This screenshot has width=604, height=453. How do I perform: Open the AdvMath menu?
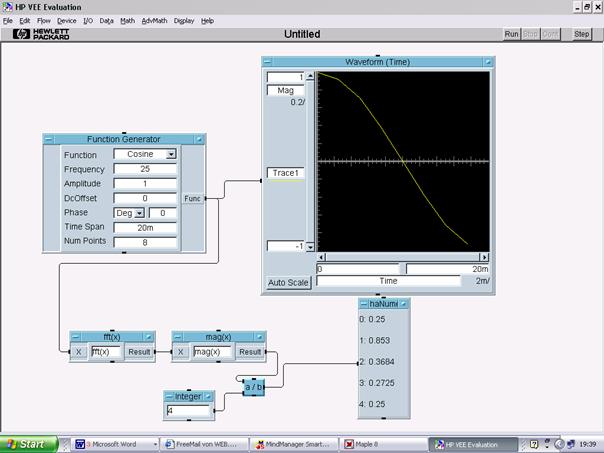click(x=154, y=21)
